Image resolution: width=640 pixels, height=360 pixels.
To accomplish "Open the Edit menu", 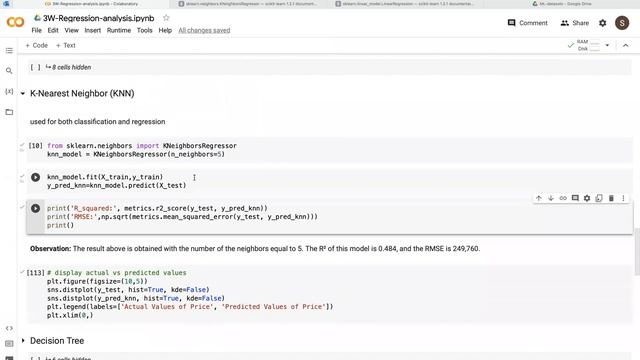I will coord(53,30).
